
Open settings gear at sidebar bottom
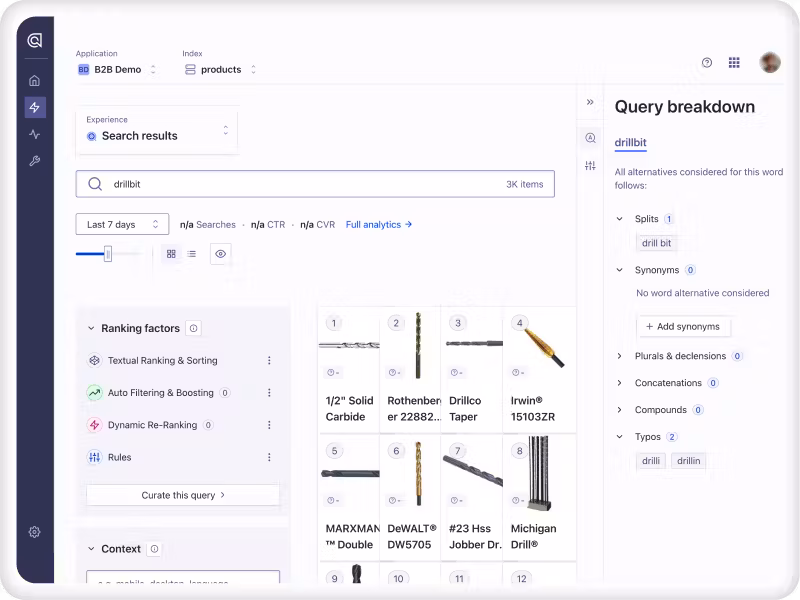[x=35, y=532]
